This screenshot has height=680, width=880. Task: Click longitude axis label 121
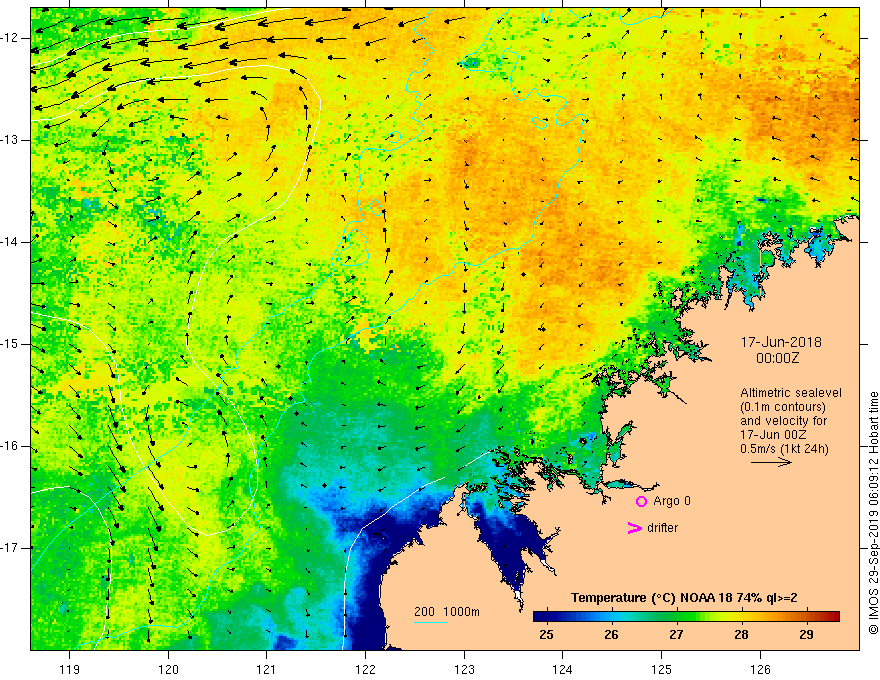pyautogui.click(x=267, y=669)
